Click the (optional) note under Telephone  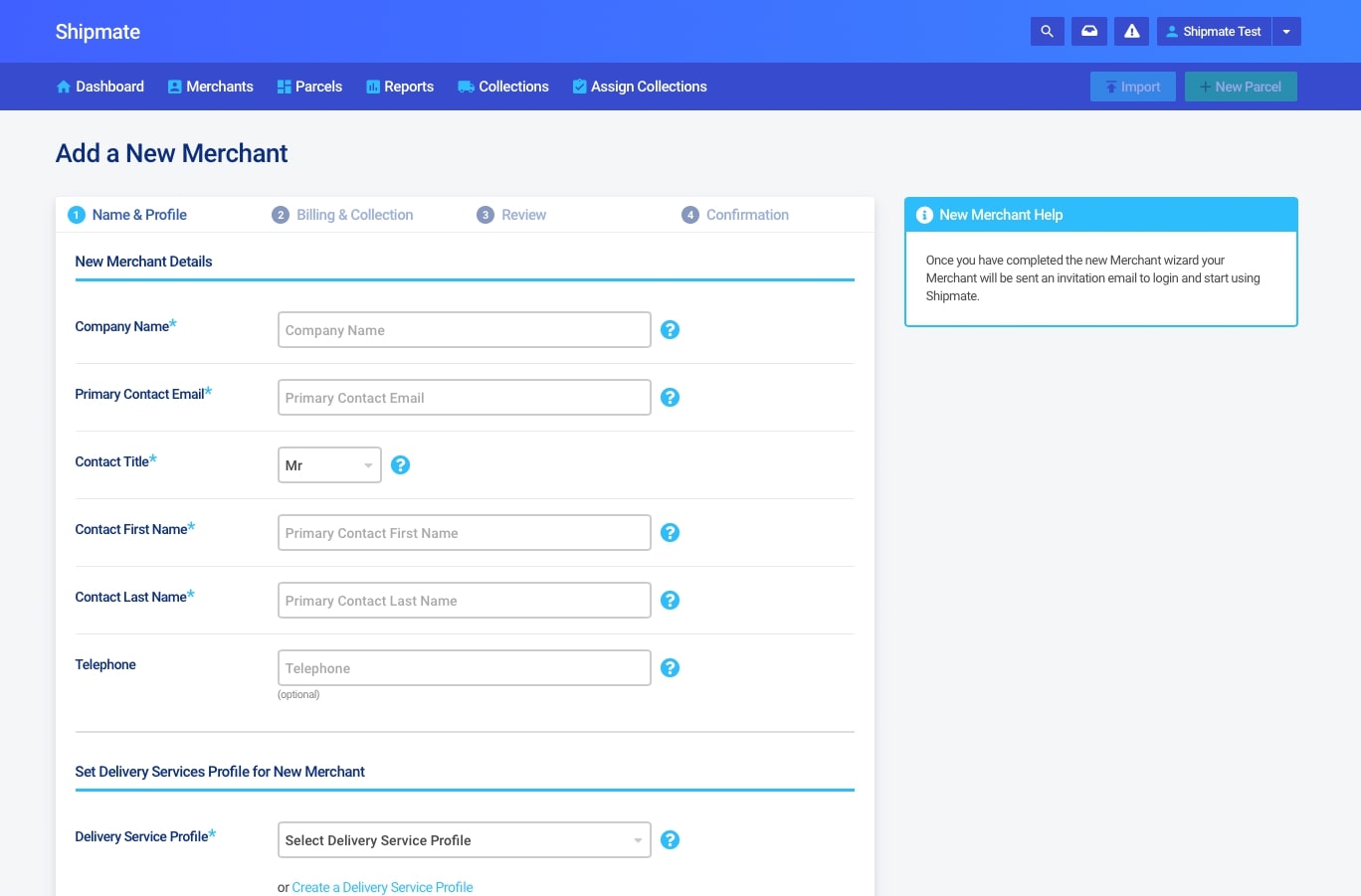298,695
